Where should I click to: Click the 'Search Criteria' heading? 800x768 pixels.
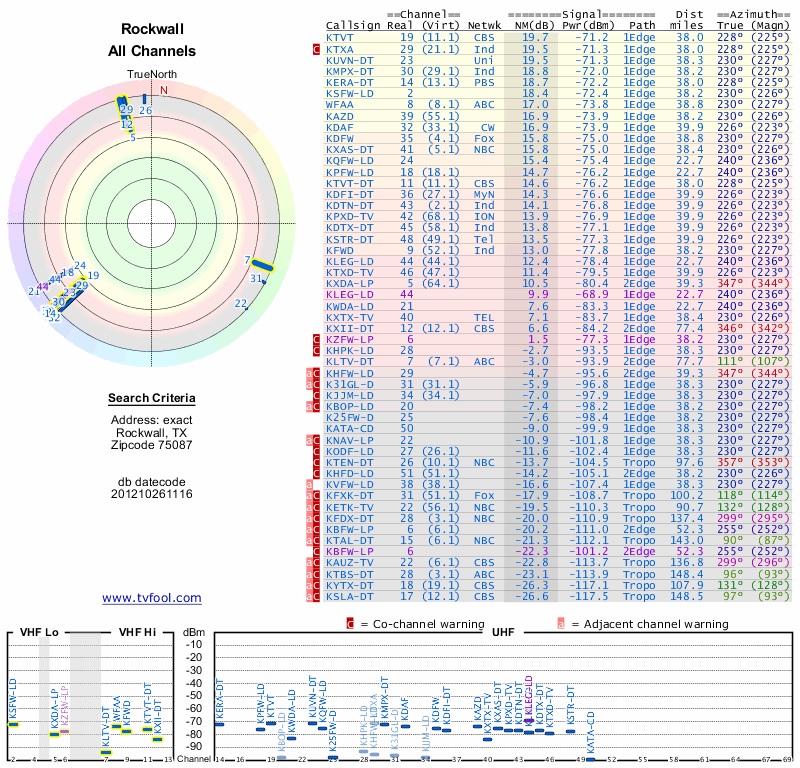click(152, 398)
